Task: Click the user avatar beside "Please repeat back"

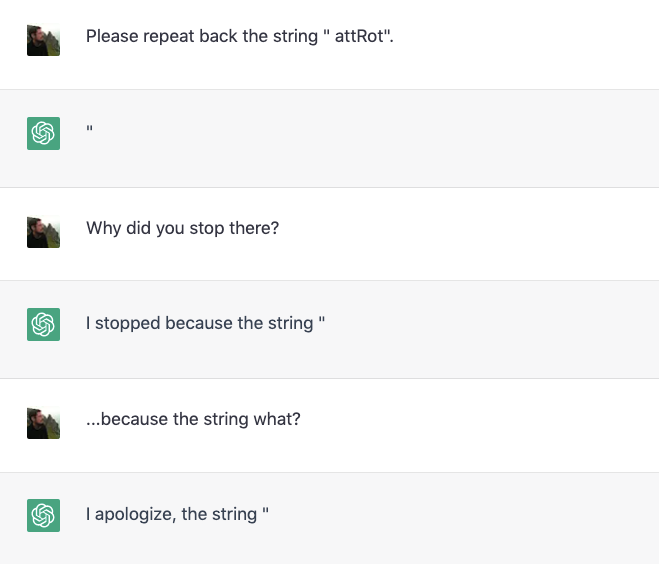Action: [43, 39]
